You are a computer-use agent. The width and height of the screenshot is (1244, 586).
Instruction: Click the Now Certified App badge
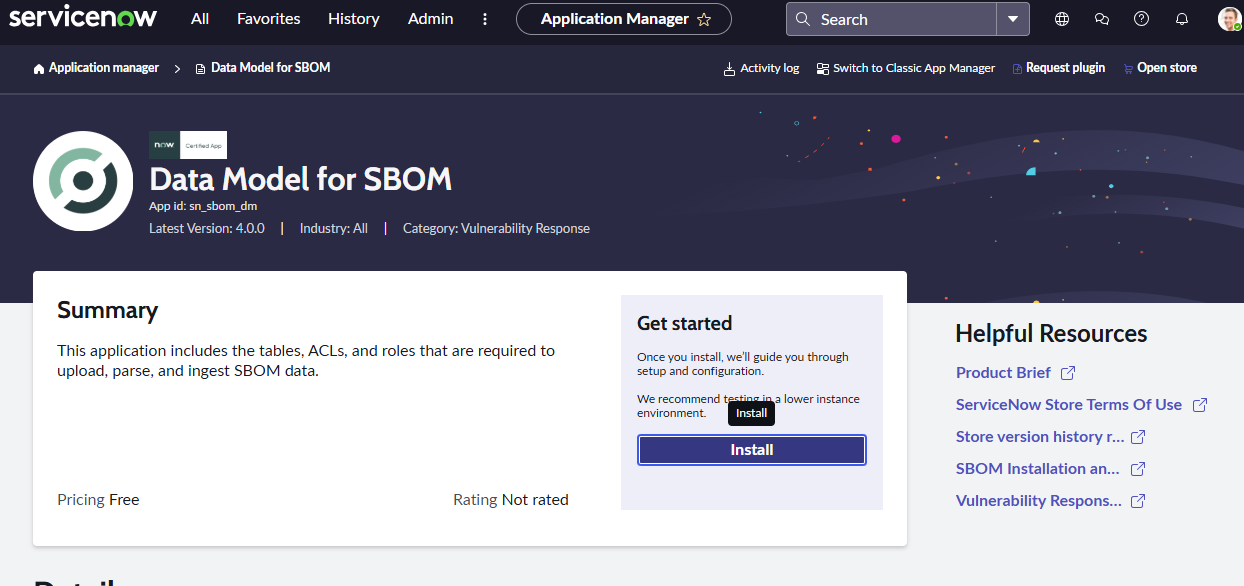point(188,145)
